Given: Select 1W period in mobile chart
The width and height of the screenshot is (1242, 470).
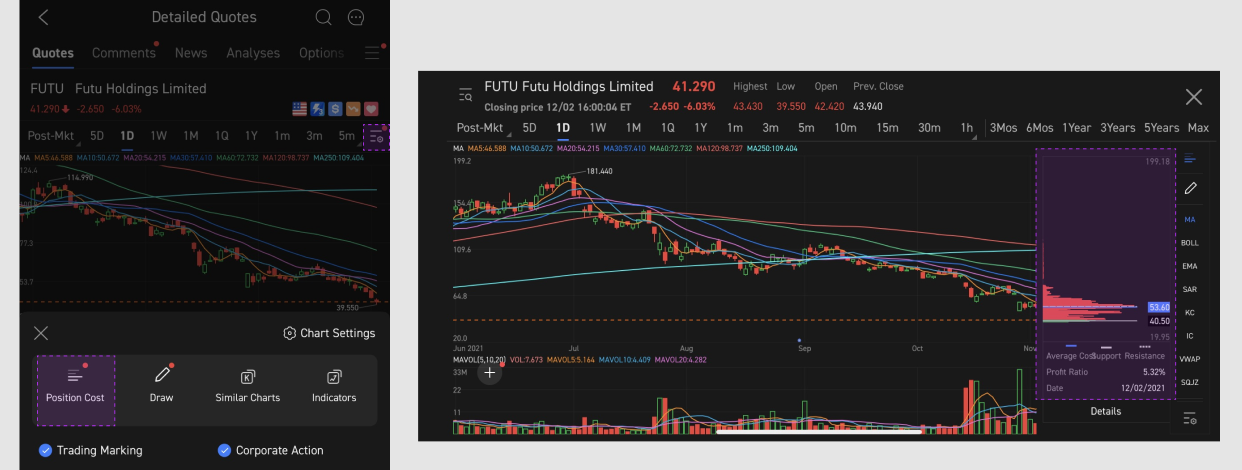Looking at the screenshot, I should click(158, 136).
